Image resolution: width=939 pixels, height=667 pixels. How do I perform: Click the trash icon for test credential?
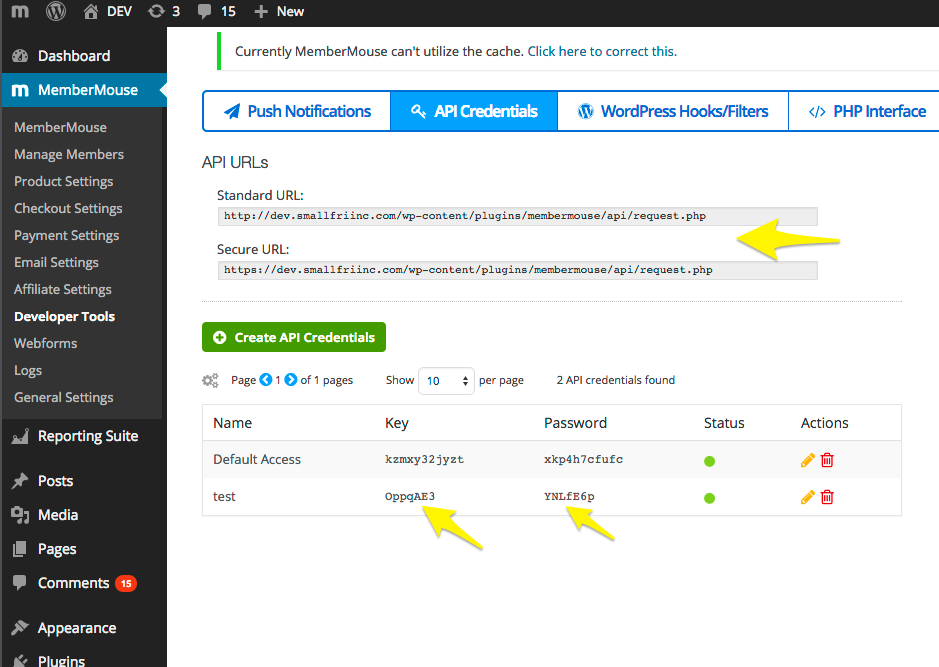(x=827, y=497)
